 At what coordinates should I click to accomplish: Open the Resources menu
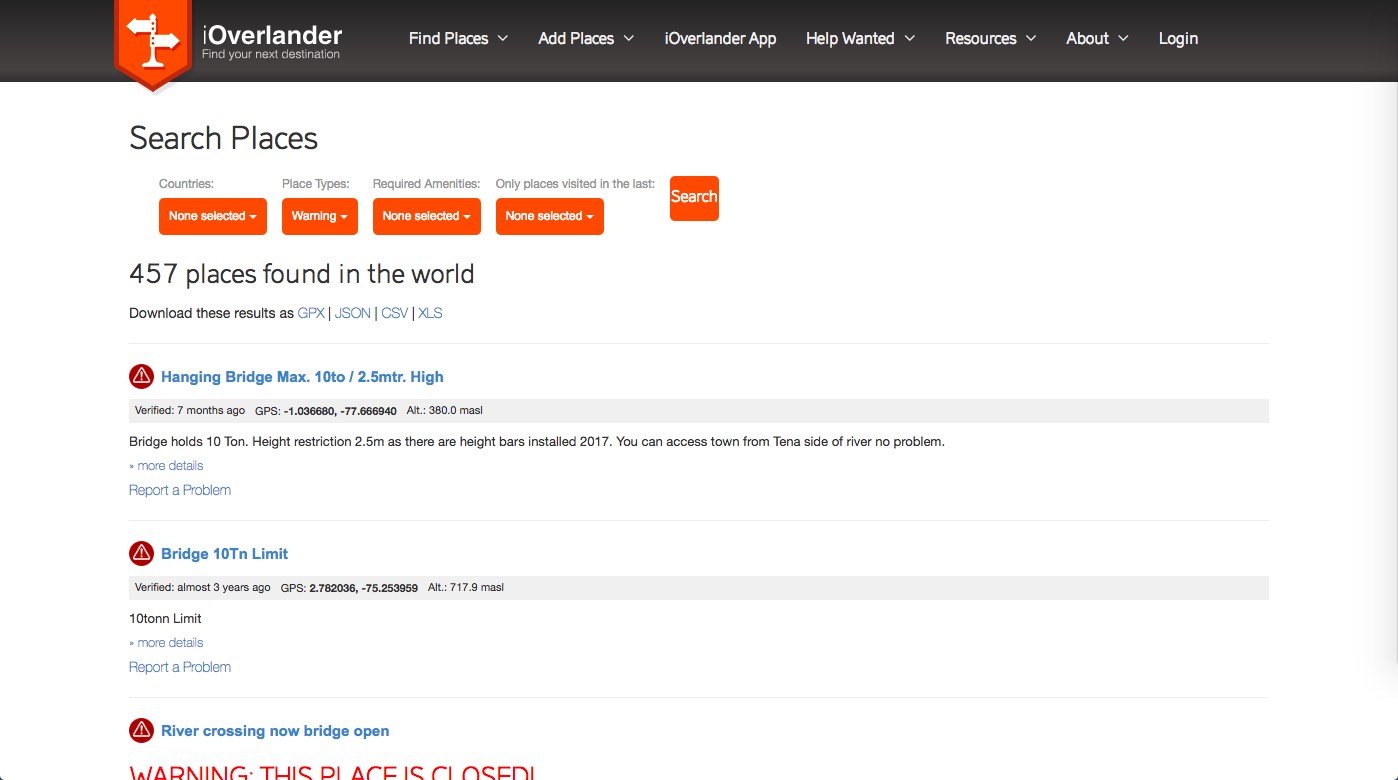click(x=990, y=38)
